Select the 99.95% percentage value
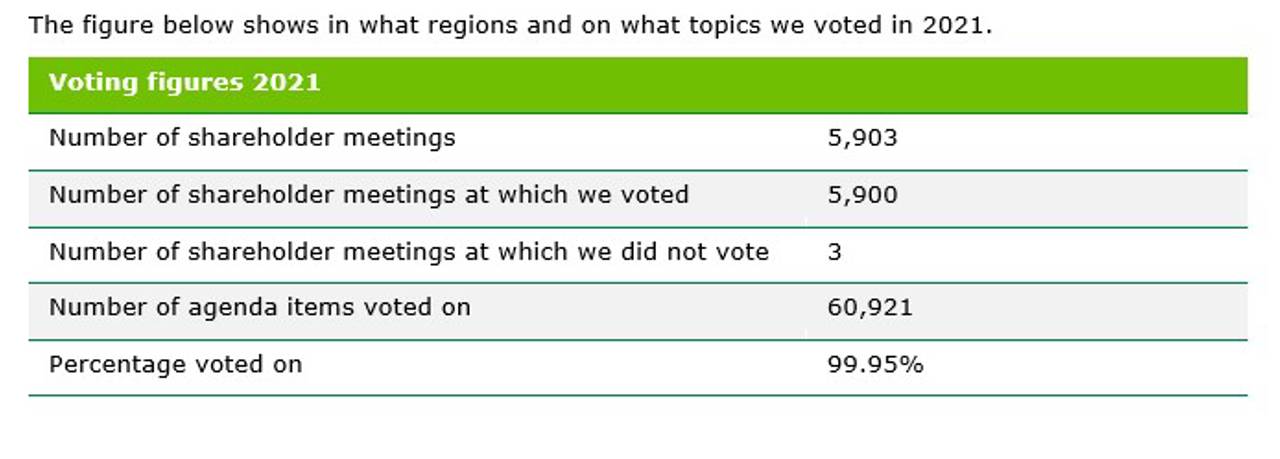 875,365
